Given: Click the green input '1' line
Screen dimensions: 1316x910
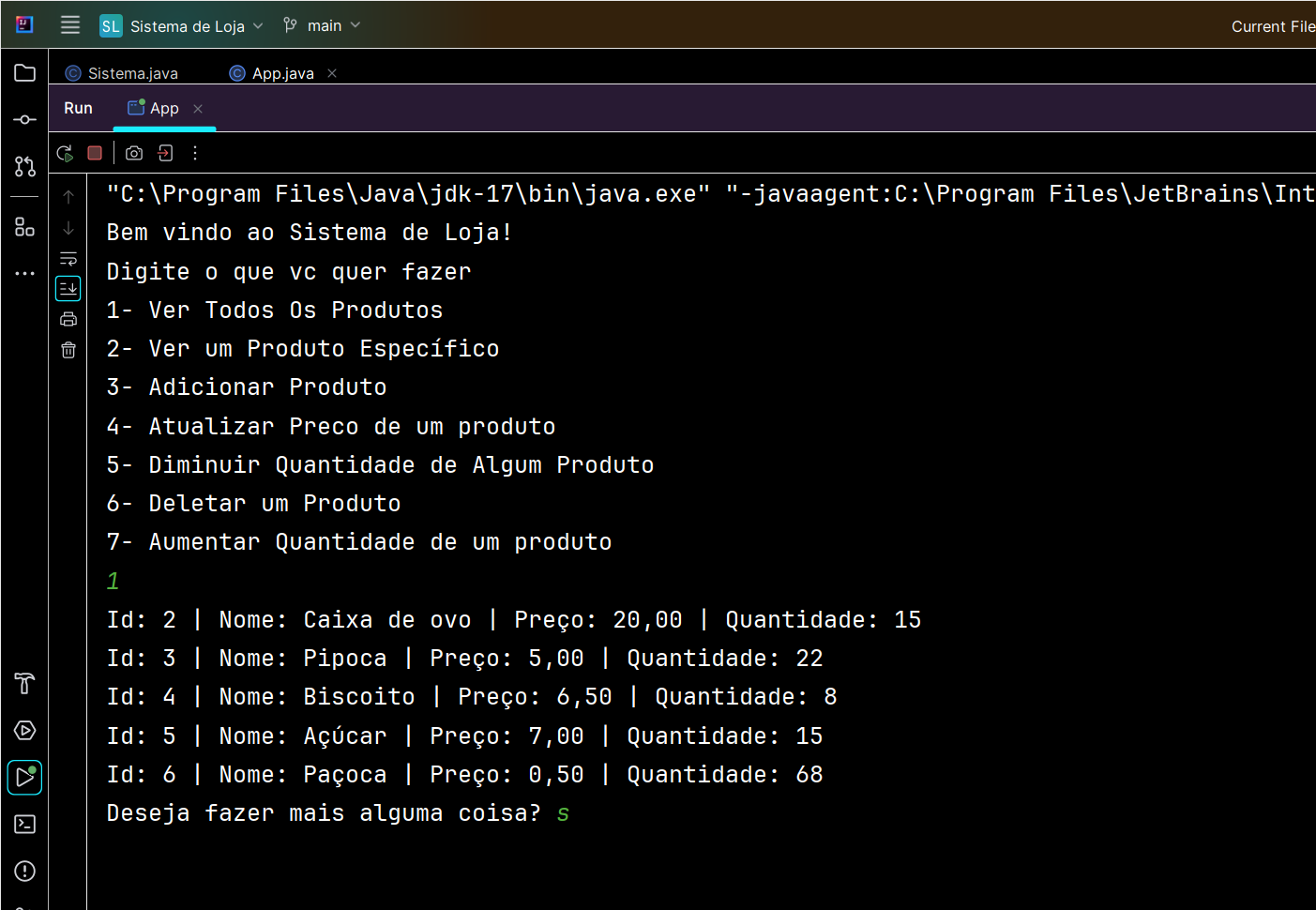Looking at the screenshot, I should pyautogui.click(x=113, y=582).
